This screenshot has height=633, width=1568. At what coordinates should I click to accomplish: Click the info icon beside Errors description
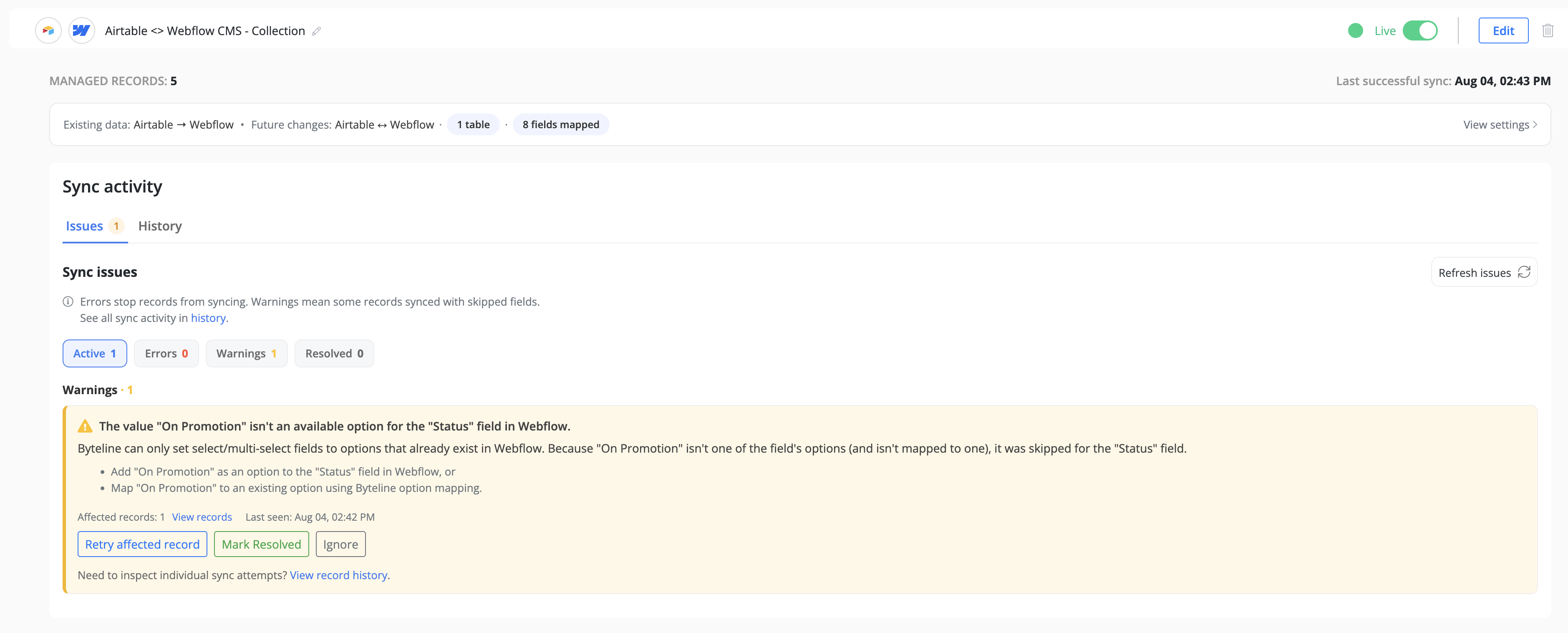click(68, 301)
